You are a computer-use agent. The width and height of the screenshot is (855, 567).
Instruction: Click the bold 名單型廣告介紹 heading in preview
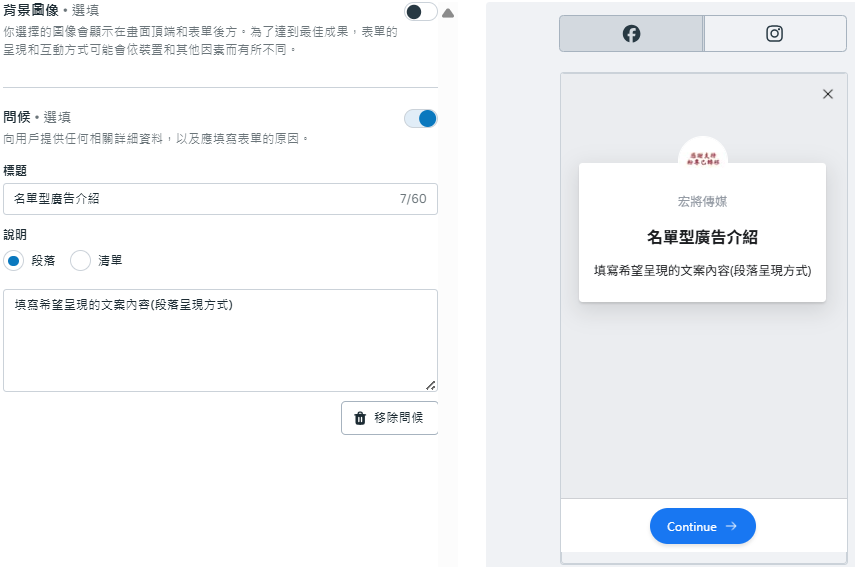pos(702,237)
